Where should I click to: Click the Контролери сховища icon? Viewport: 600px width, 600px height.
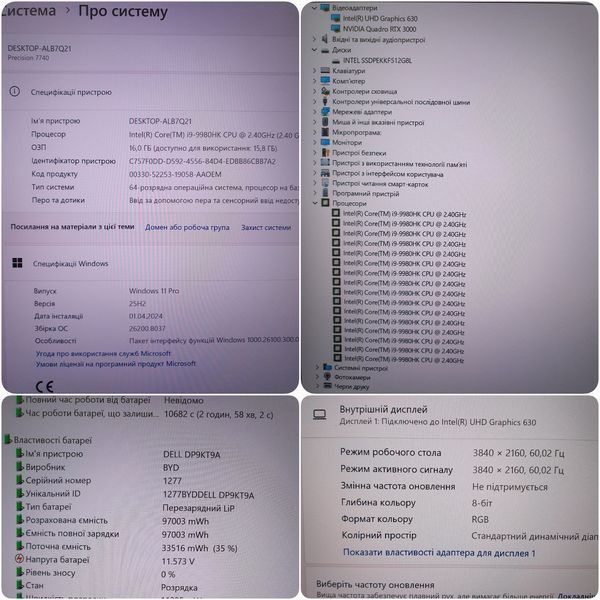(x=325, y=91)
